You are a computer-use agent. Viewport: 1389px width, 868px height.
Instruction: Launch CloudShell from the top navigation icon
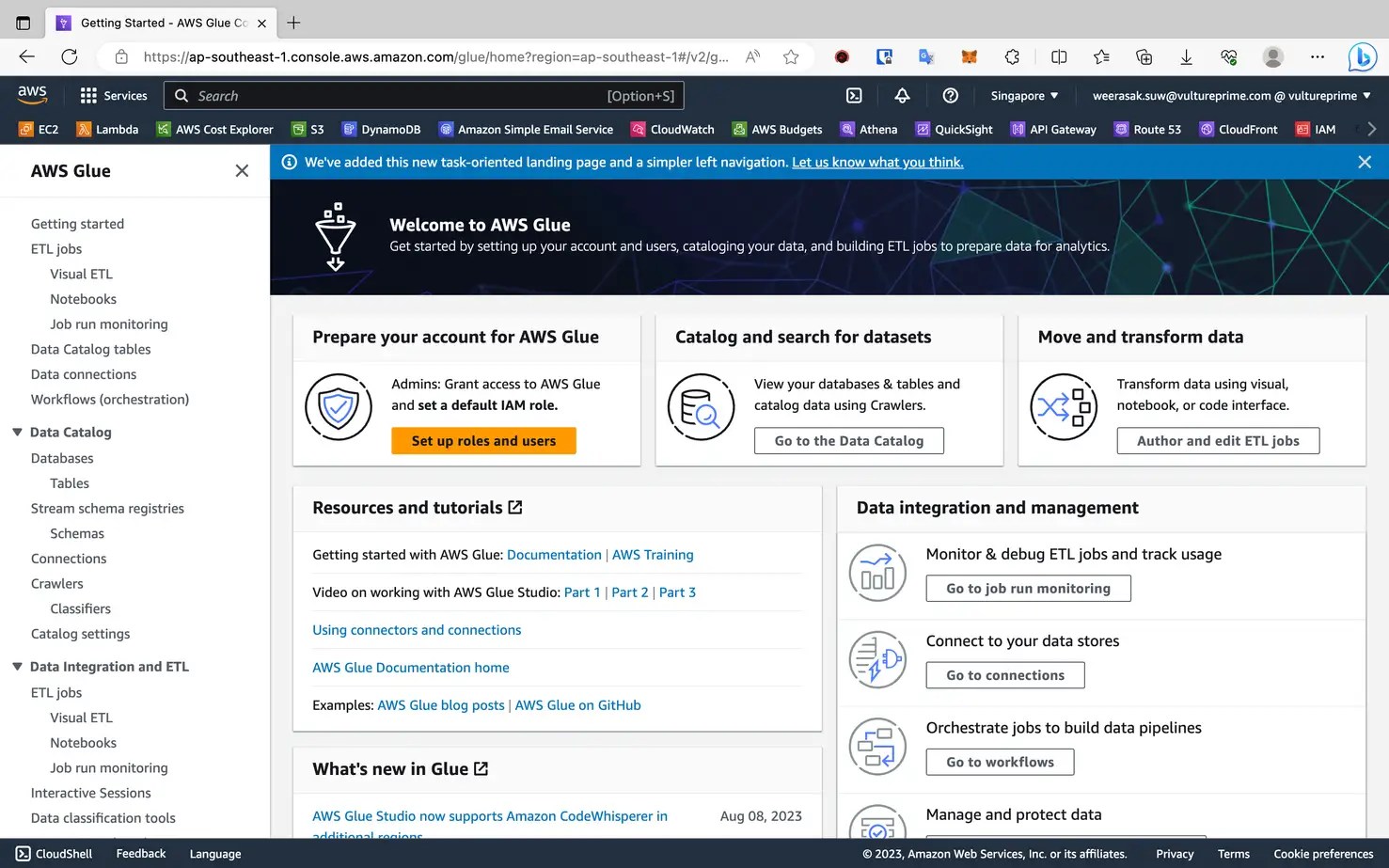[x=854, y=96]
